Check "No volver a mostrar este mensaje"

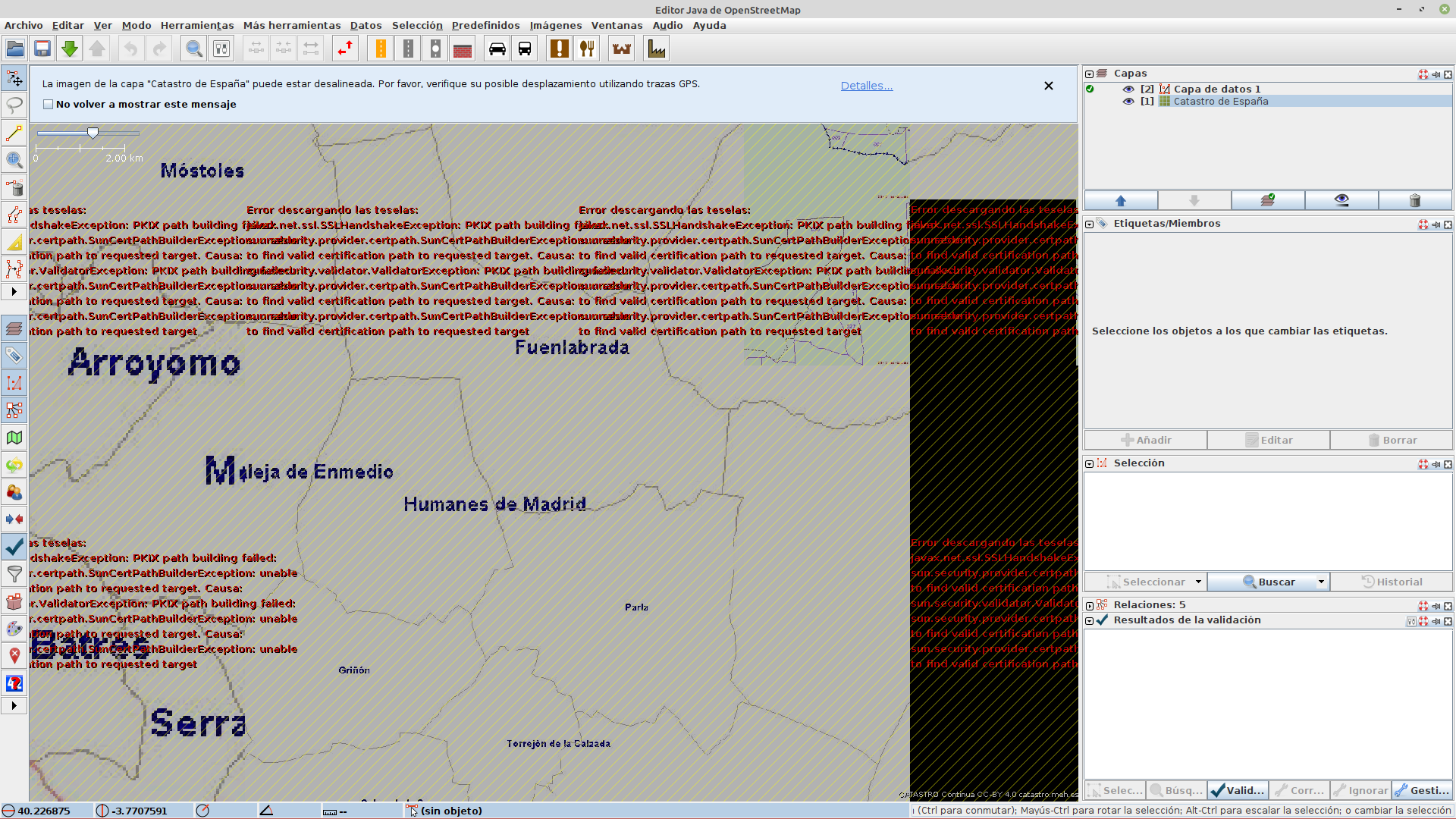coord(49,105)
